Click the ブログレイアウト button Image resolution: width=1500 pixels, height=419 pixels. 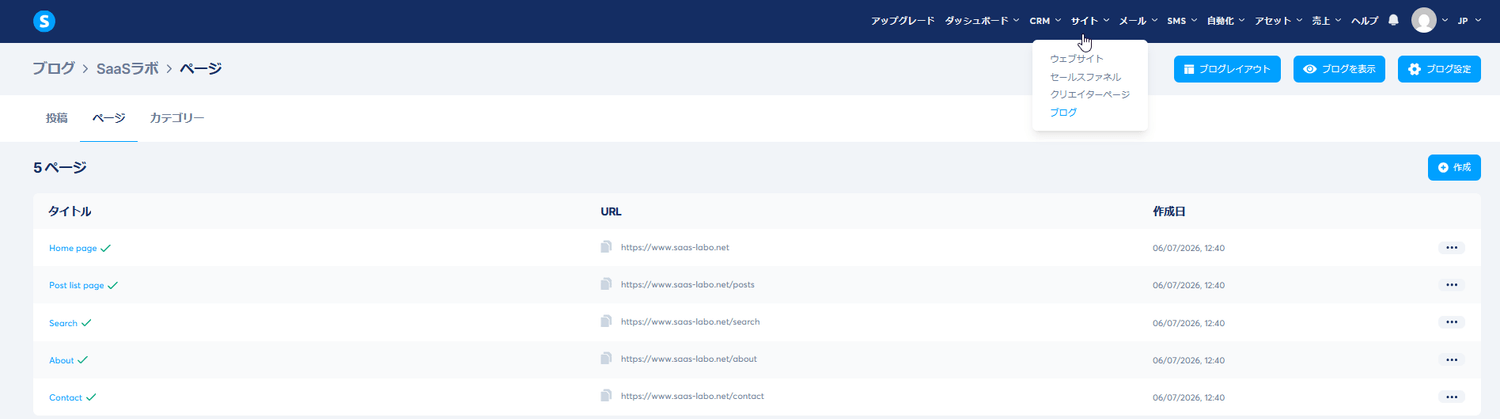tap(1227, 69)
